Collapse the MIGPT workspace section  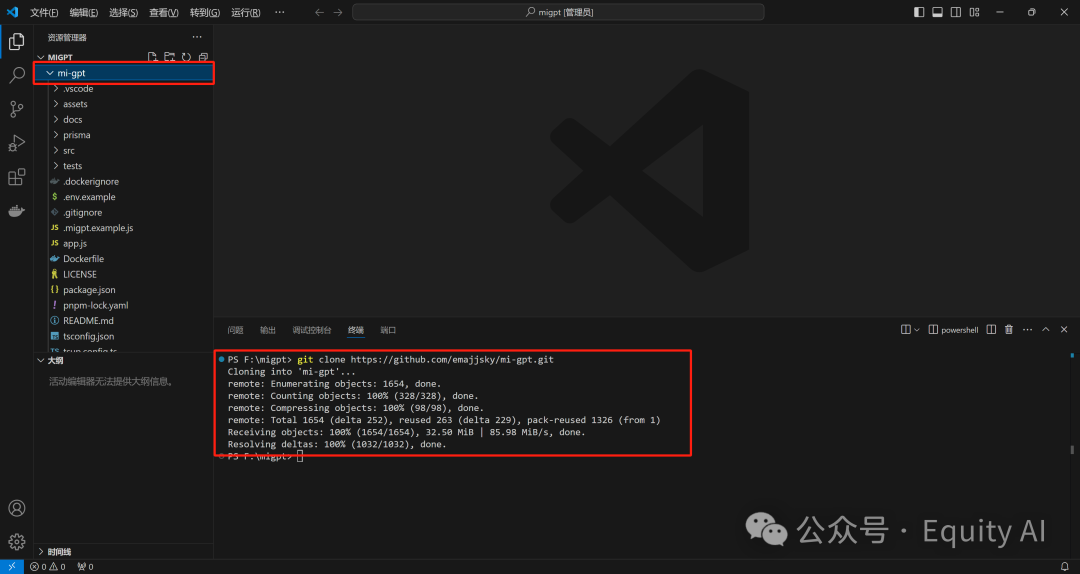(40, 57)
